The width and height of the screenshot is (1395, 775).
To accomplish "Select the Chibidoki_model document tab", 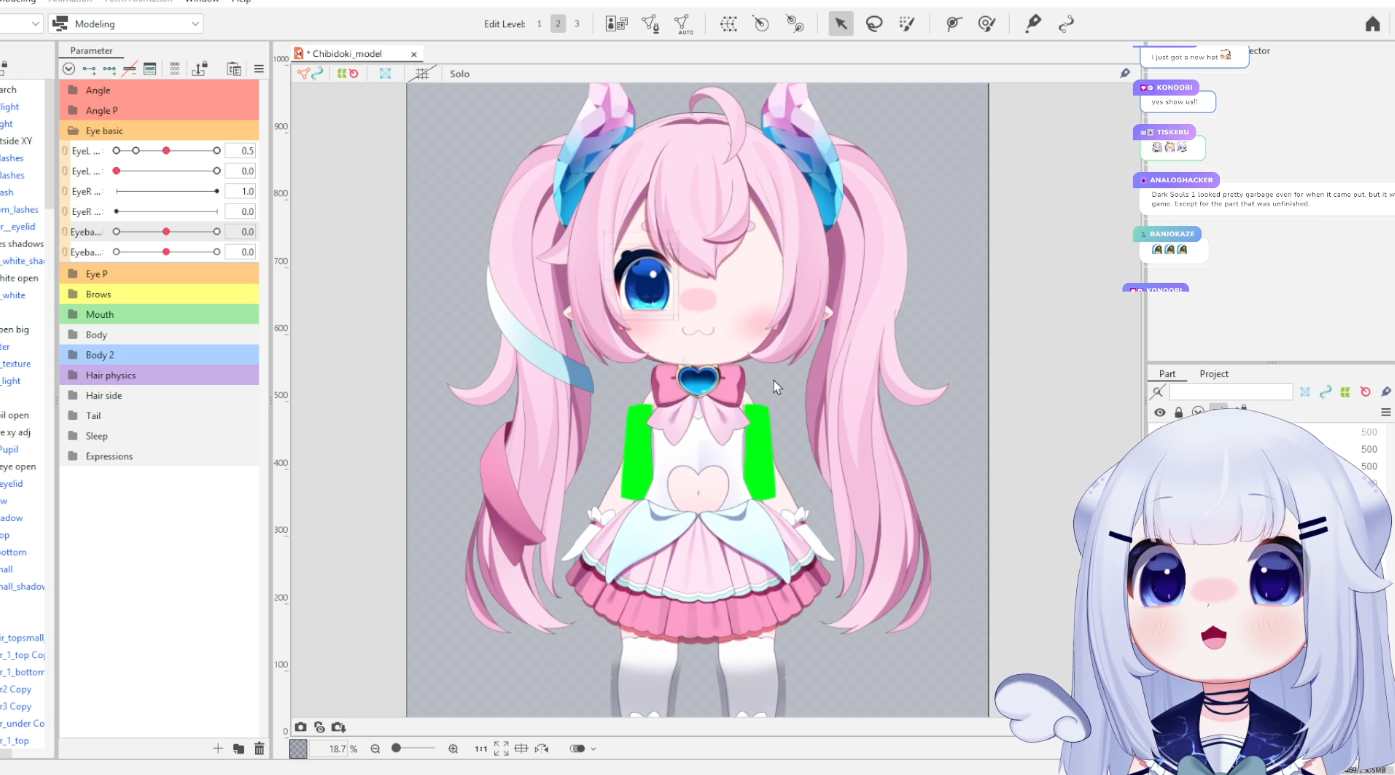I will [355, 54].
